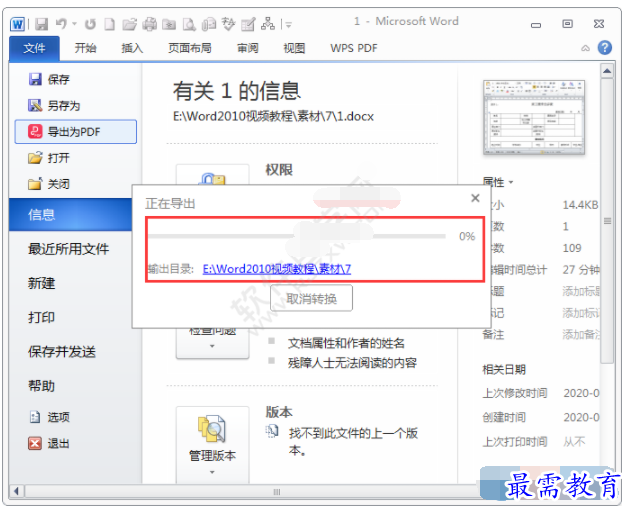This screenshot has height=517, width=629.
Task: Open 保存并发送 section
Action: pyautogui.click(x=62, y=352)
